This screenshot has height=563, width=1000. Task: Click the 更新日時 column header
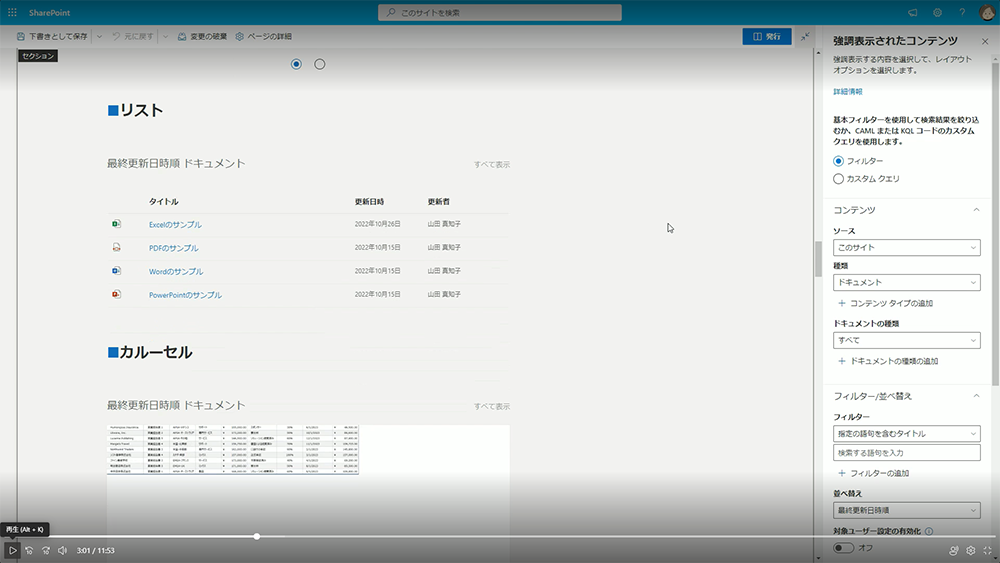point(369,201)
